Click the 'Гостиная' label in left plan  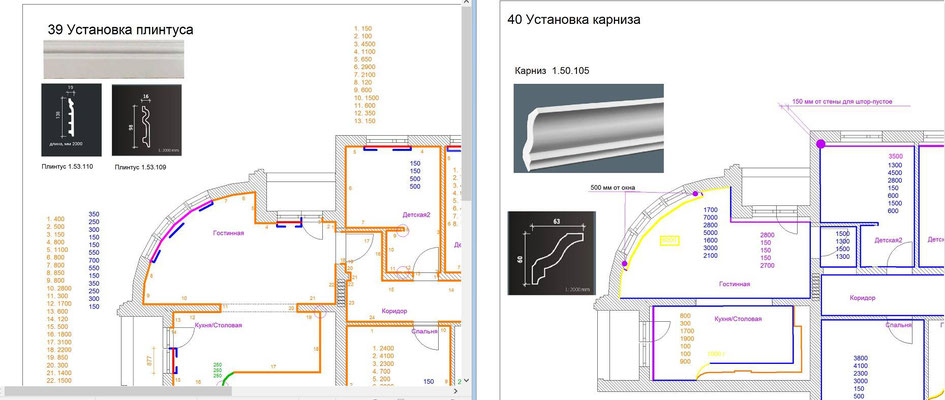pyautogui.click(x=228, y=233)
